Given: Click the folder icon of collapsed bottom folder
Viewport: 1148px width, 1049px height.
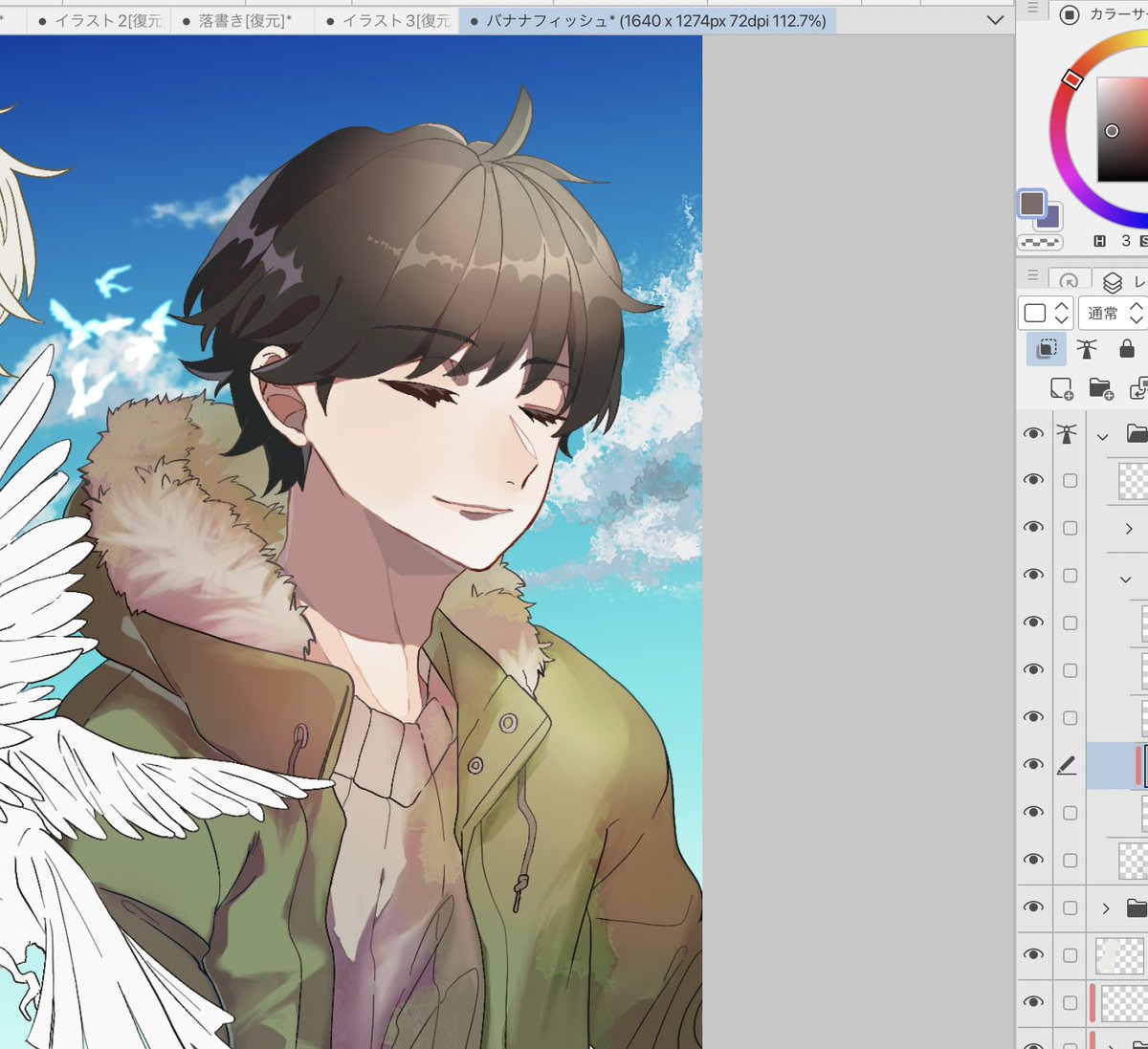Looking at the screenshot, I should pos(1137,907).
